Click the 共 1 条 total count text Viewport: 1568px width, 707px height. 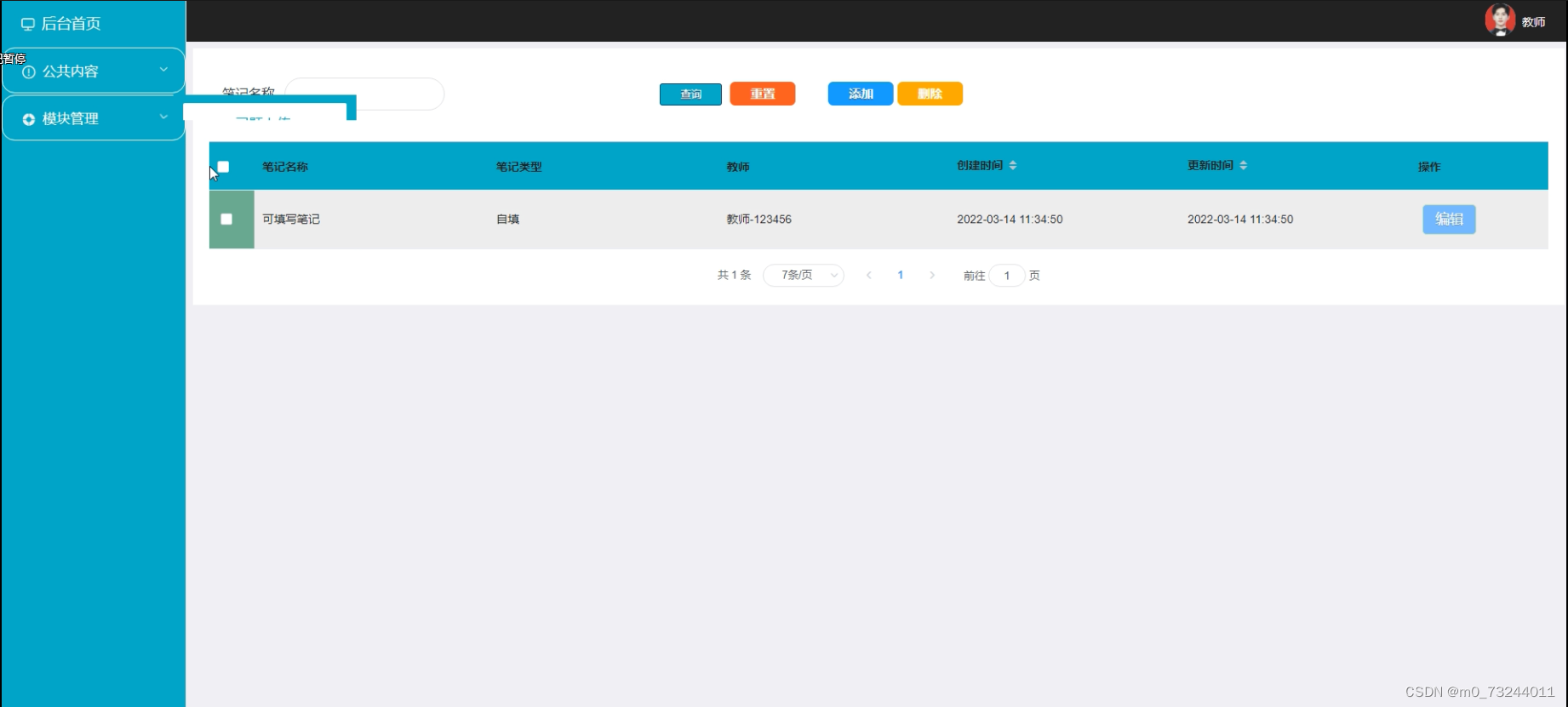click(734, 275)
